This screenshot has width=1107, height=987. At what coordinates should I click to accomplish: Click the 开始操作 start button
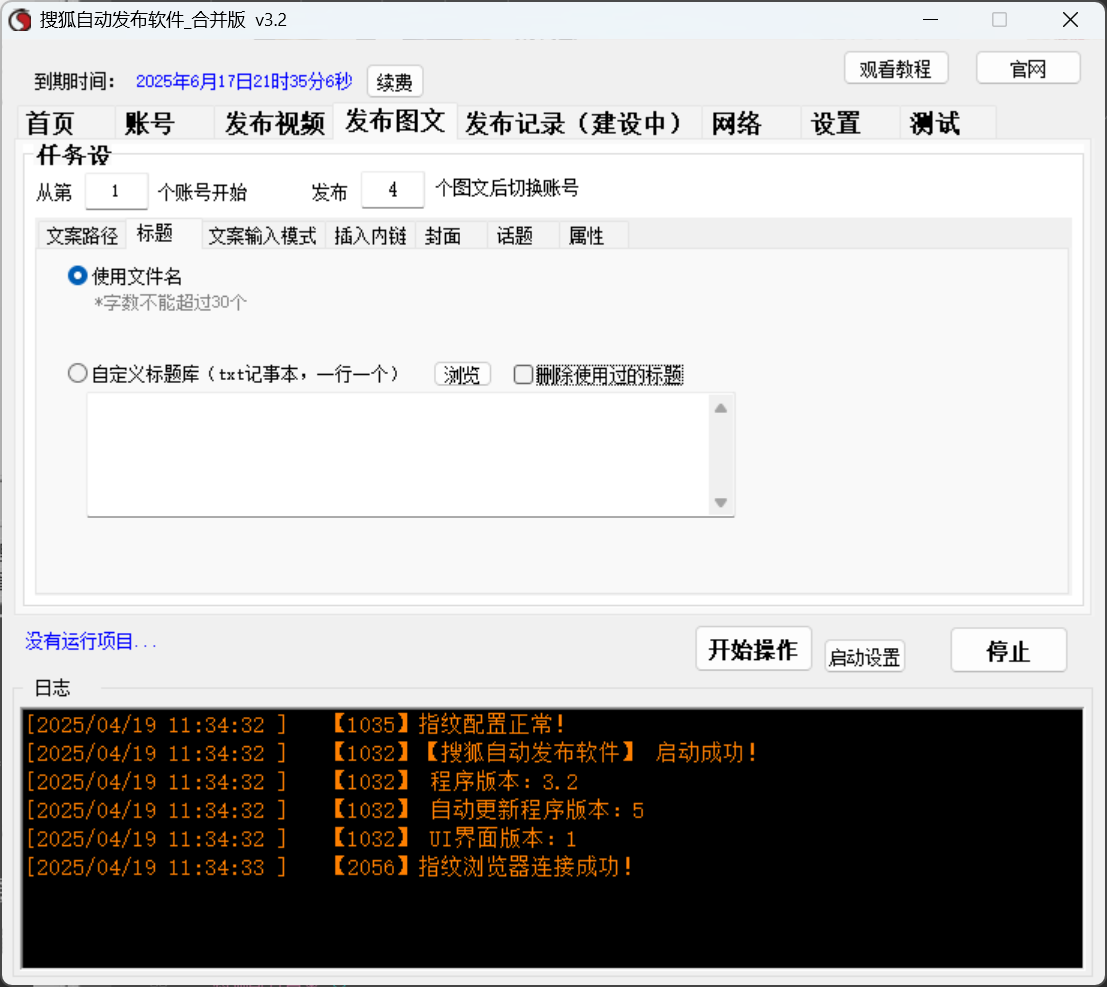pos(753,649)
